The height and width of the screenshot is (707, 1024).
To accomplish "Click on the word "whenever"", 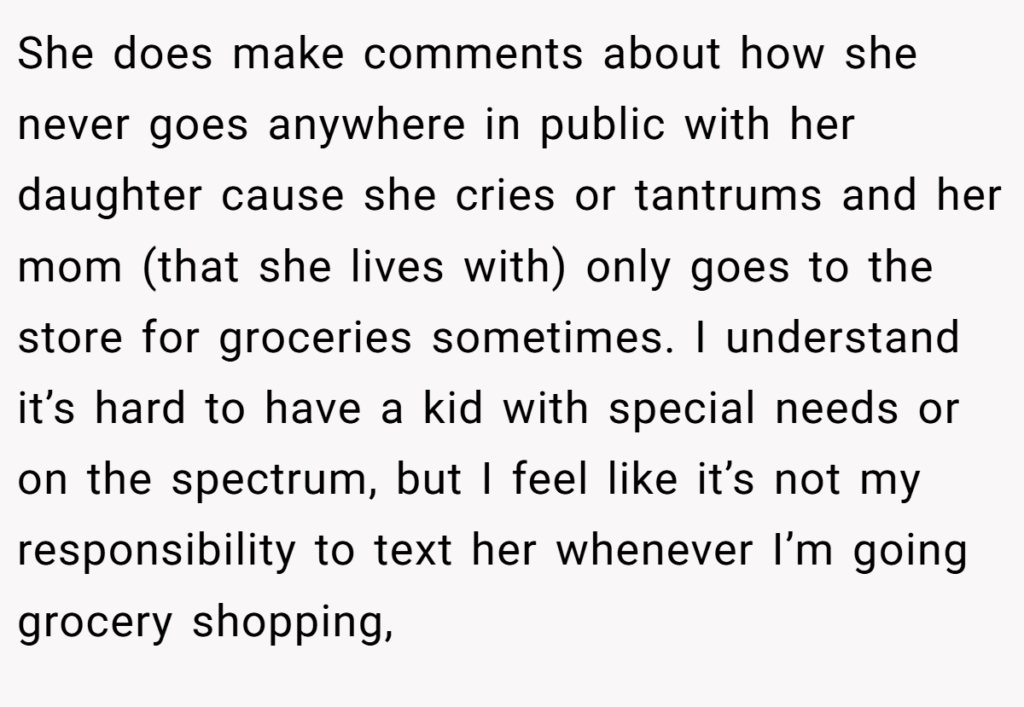I will 654,550.
